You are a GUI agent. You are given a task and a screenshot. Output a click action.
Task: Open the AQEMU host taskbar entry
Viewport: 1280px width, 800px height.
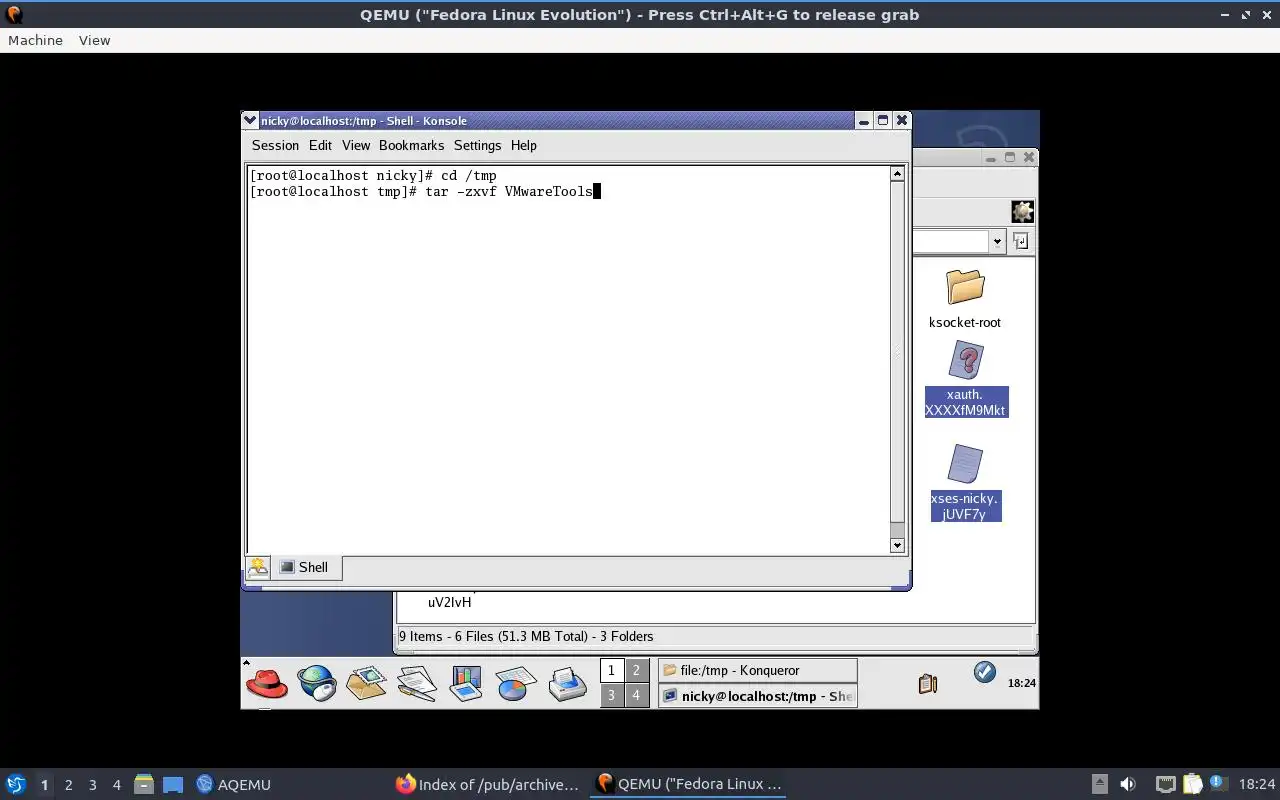coord(234,784)
